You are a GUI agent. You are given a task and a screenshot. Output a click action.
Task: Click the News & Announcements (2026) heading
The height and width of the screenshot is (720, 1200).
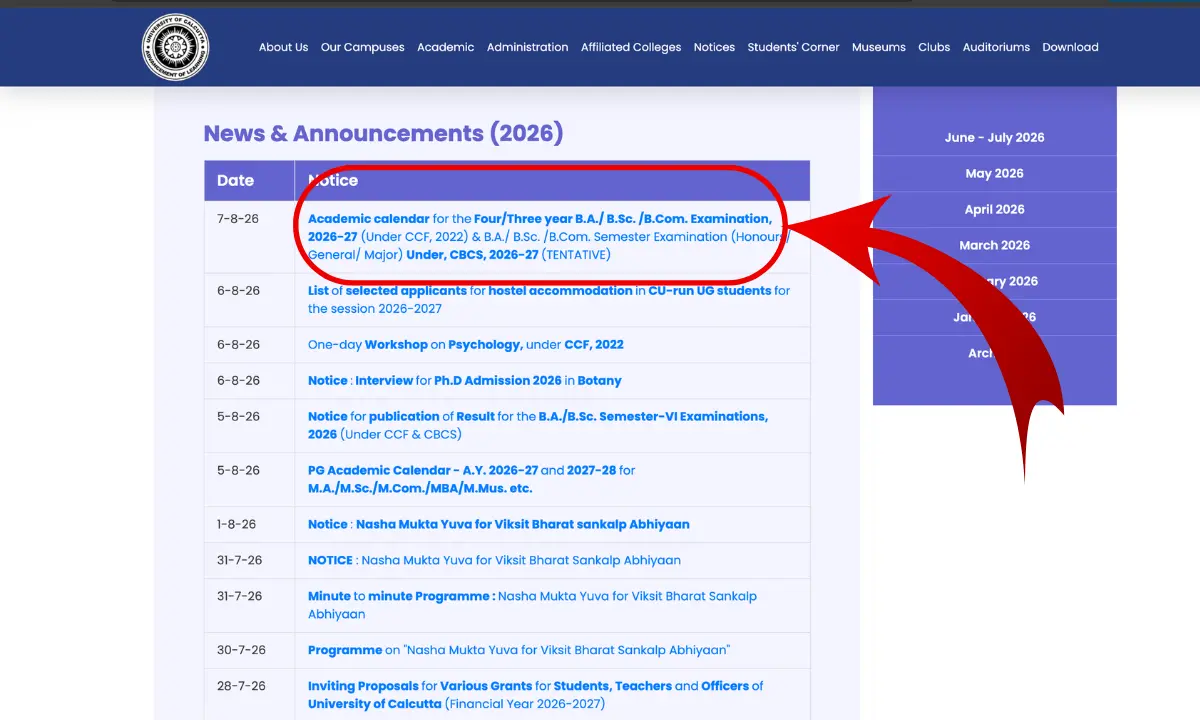pyautogui.click(x=383, y=134)
